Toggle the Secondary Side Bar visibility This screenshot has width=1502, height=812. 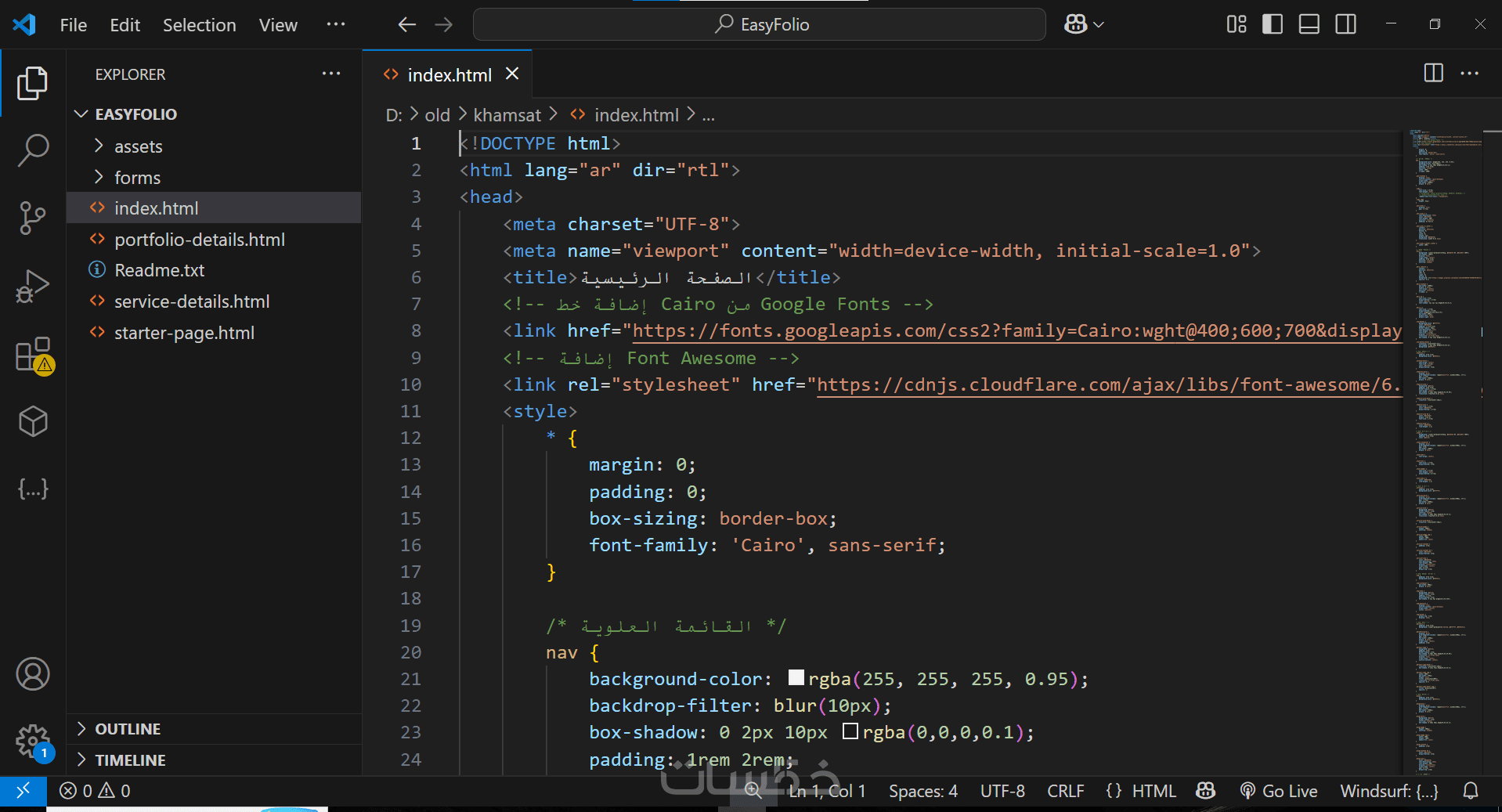coord(1346,24)
